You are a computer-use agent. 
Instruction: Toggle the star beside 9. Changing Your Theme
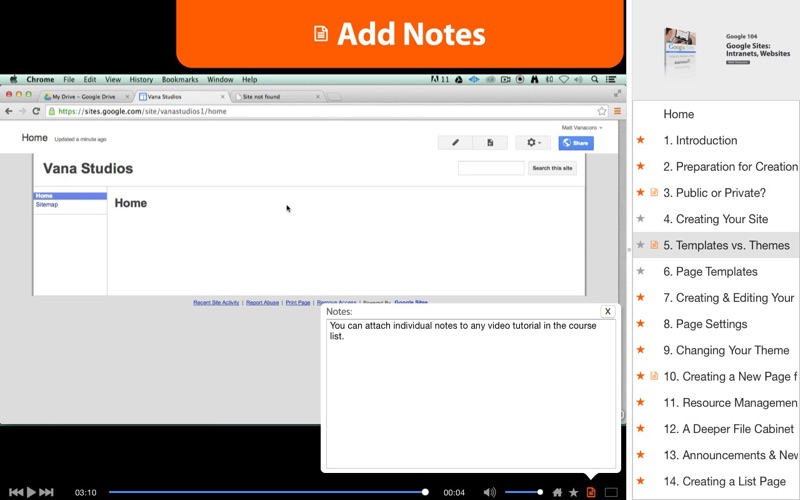(641, 350)
